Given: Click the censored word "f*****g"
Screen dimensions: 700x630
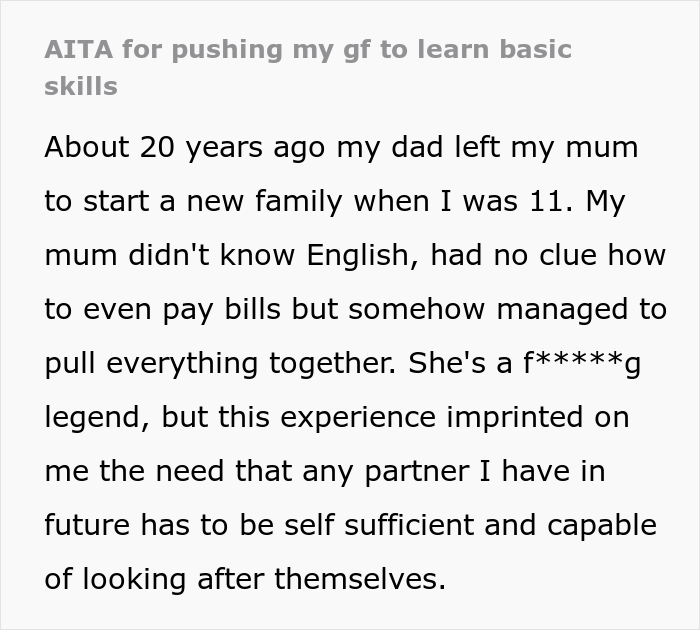Looking at the screenshot, I should pyautogui.click(x=582, y=363).
